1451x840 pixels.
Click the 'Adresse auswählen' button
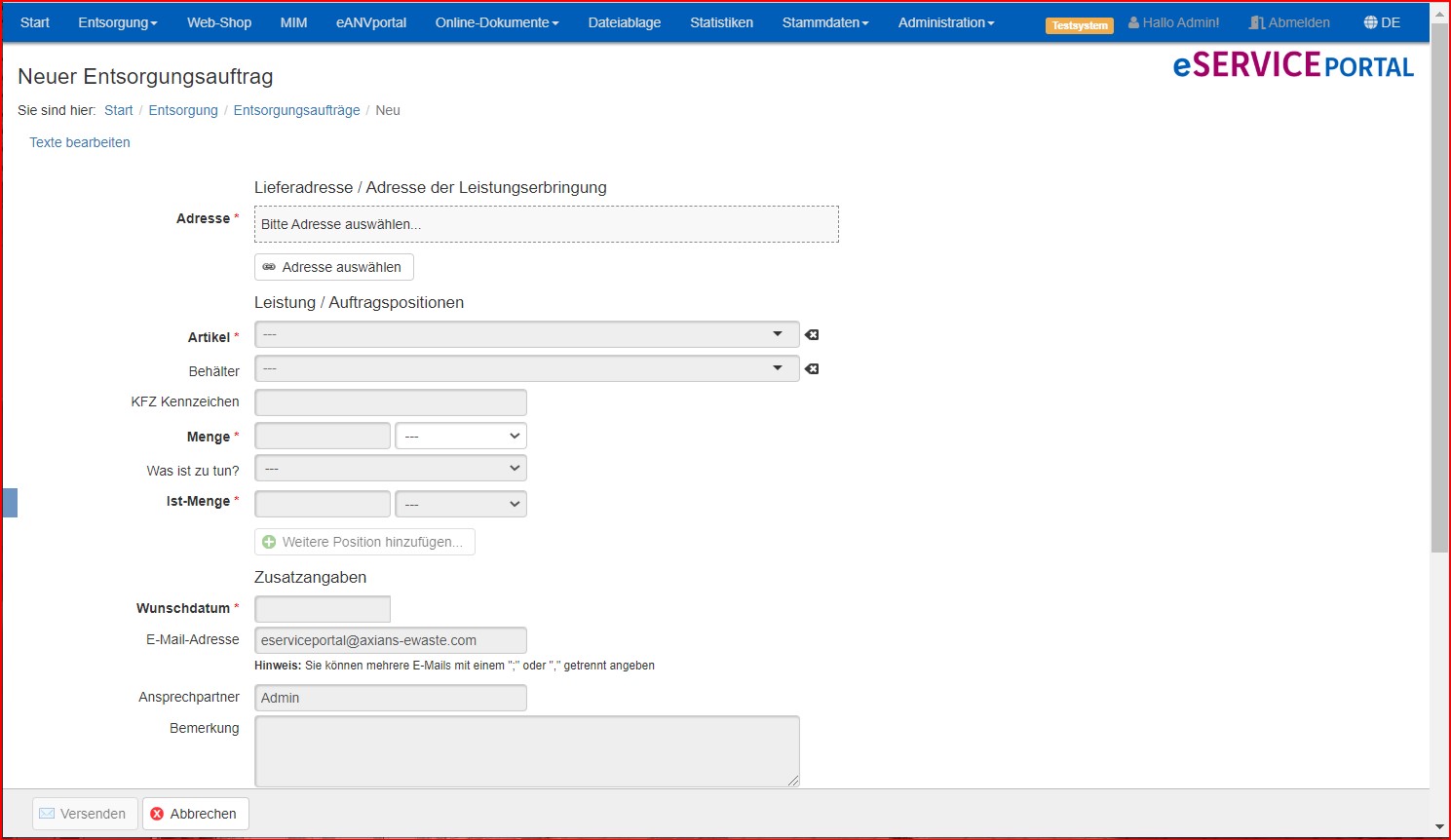(334, 267)
